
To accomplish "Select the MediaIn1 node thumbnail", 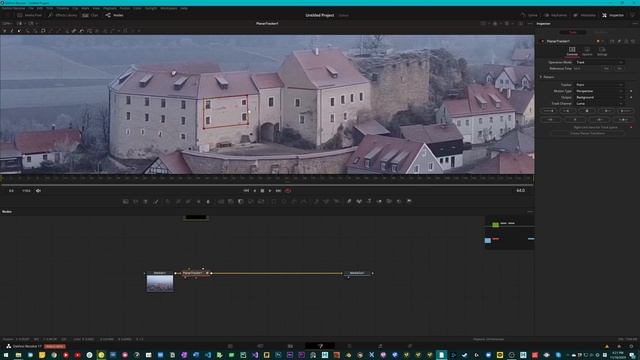I will pos(160,283).
